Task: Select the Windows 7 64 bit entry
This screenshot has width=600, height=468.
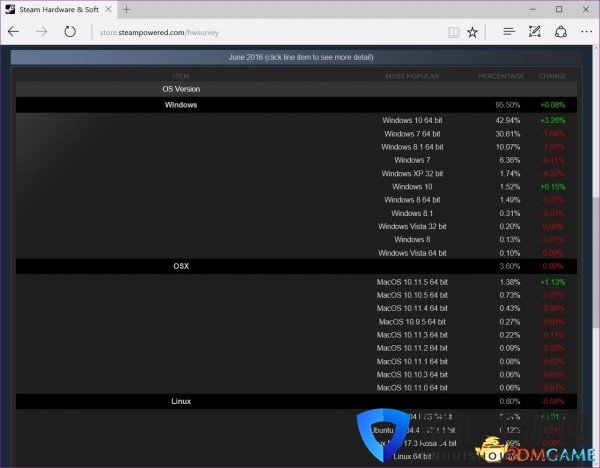Action: [x=412, y=134]
